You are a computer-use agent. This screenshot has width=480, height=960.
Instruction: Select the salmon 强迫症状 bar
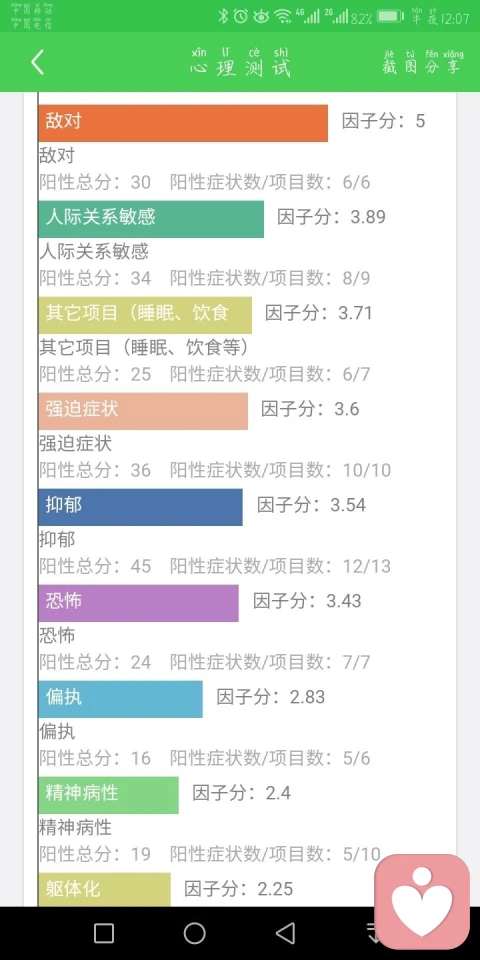click(143, 411)
